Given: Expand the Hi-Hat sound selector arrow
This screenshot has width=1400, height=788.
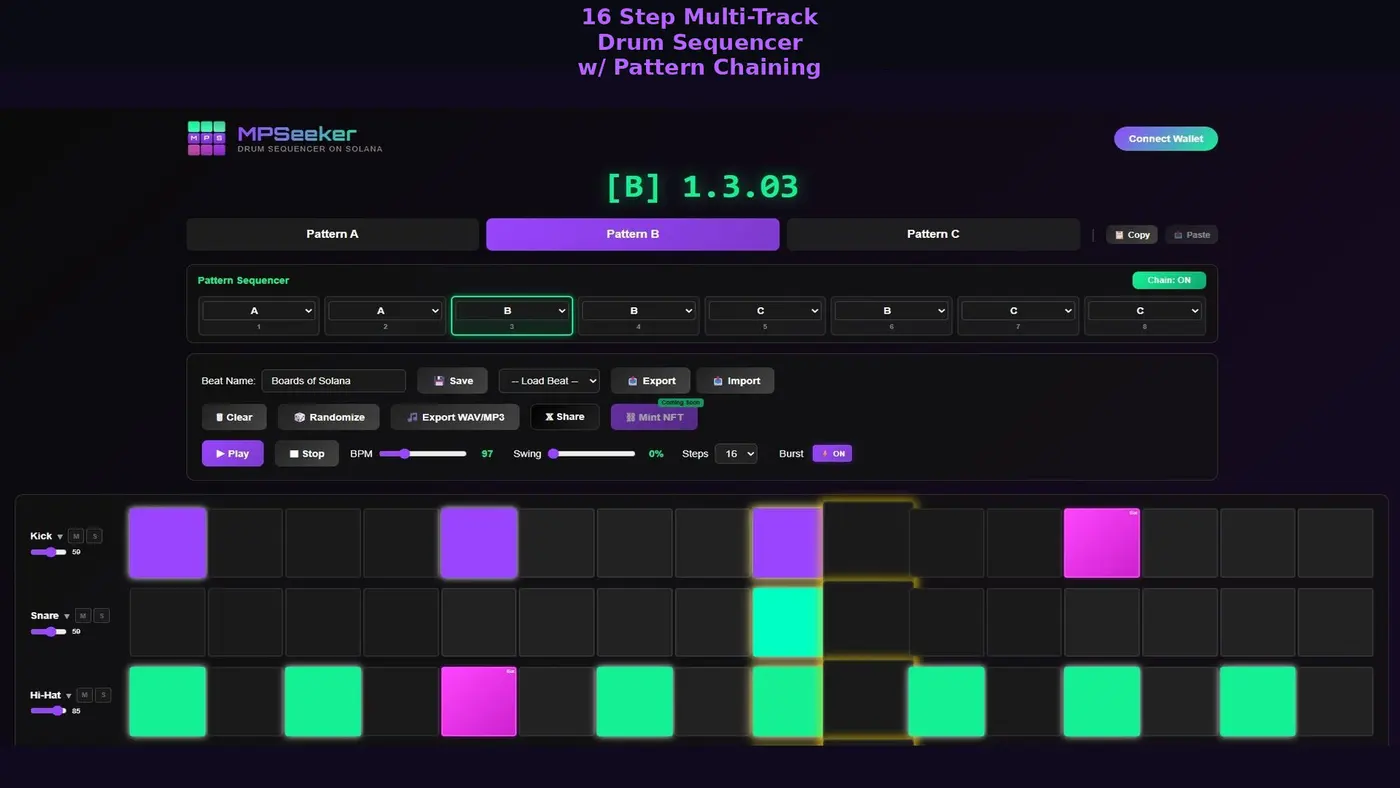Looking at the screenshot, I should pos(69,696).
